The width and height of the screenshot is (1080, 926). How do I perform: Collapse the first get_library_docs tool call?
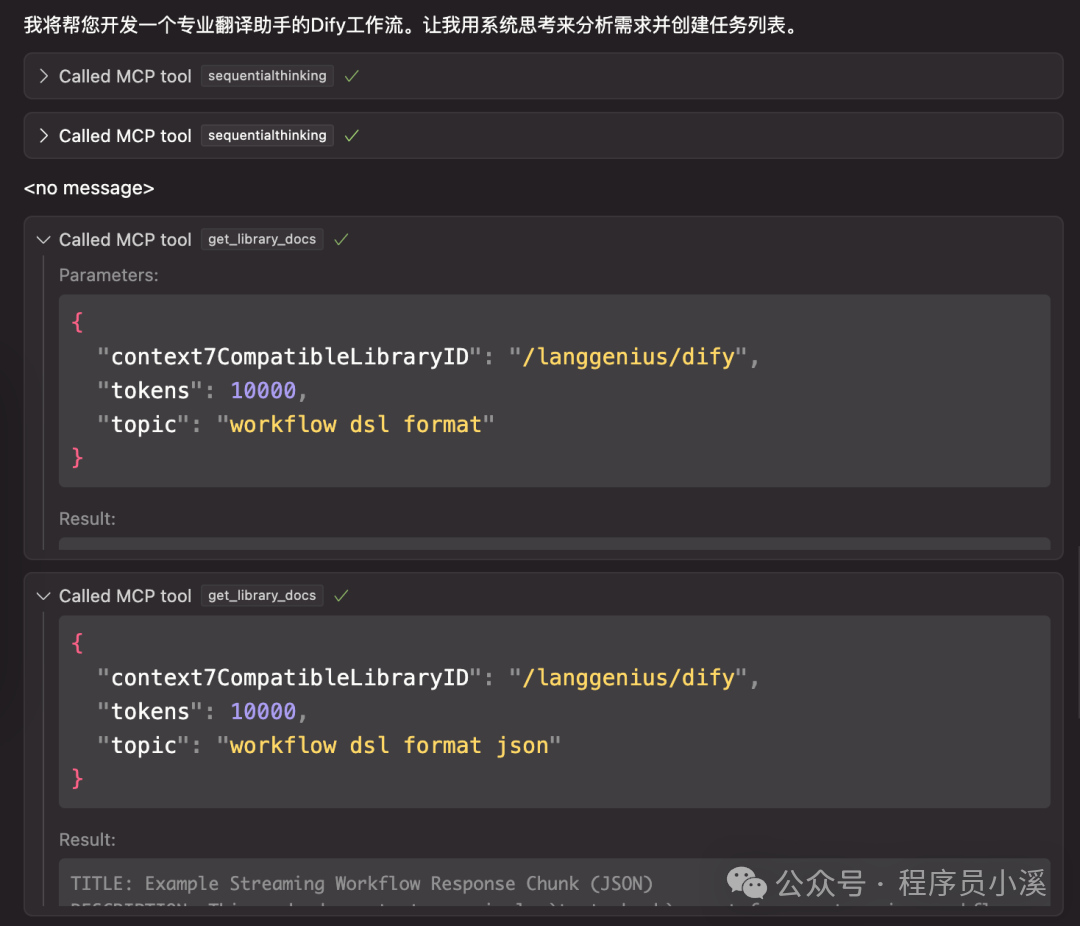pos(42,240)
